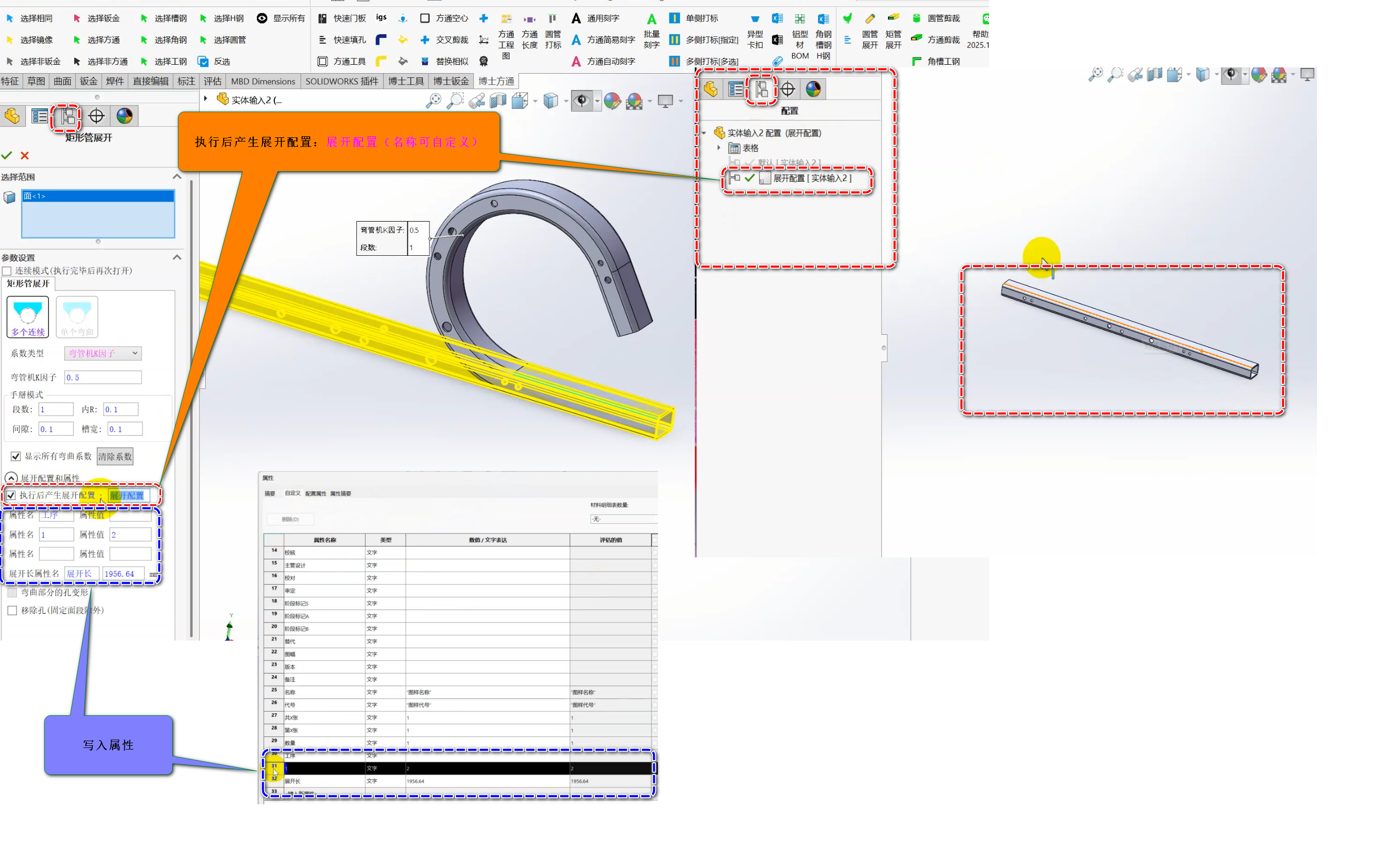This screenshot has height=868, width=1377.
Task: Expand the 表格 tree node arrow
Action: (x=719, y=148)
